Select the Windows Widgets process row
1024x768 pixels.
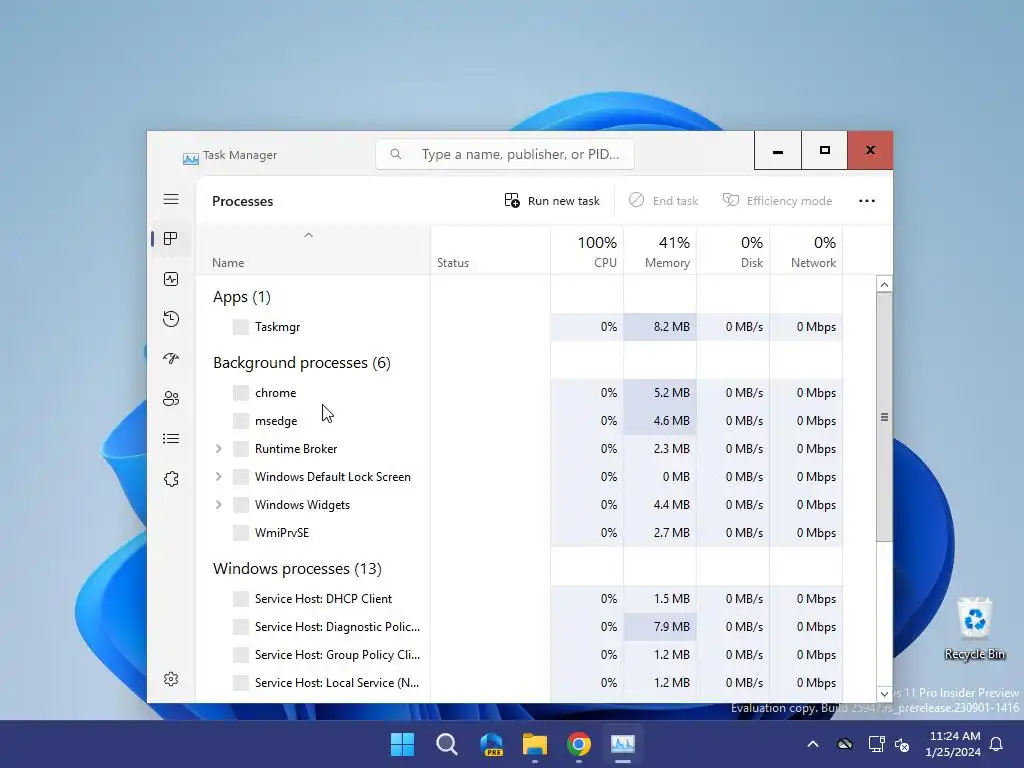(x=519, y=505)
